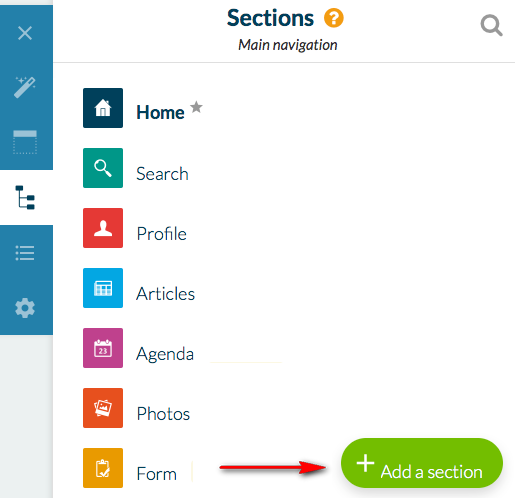Open the header layout sidebar icon
Image resolution: width=515 pixels, height=498 pixels.
25,142
